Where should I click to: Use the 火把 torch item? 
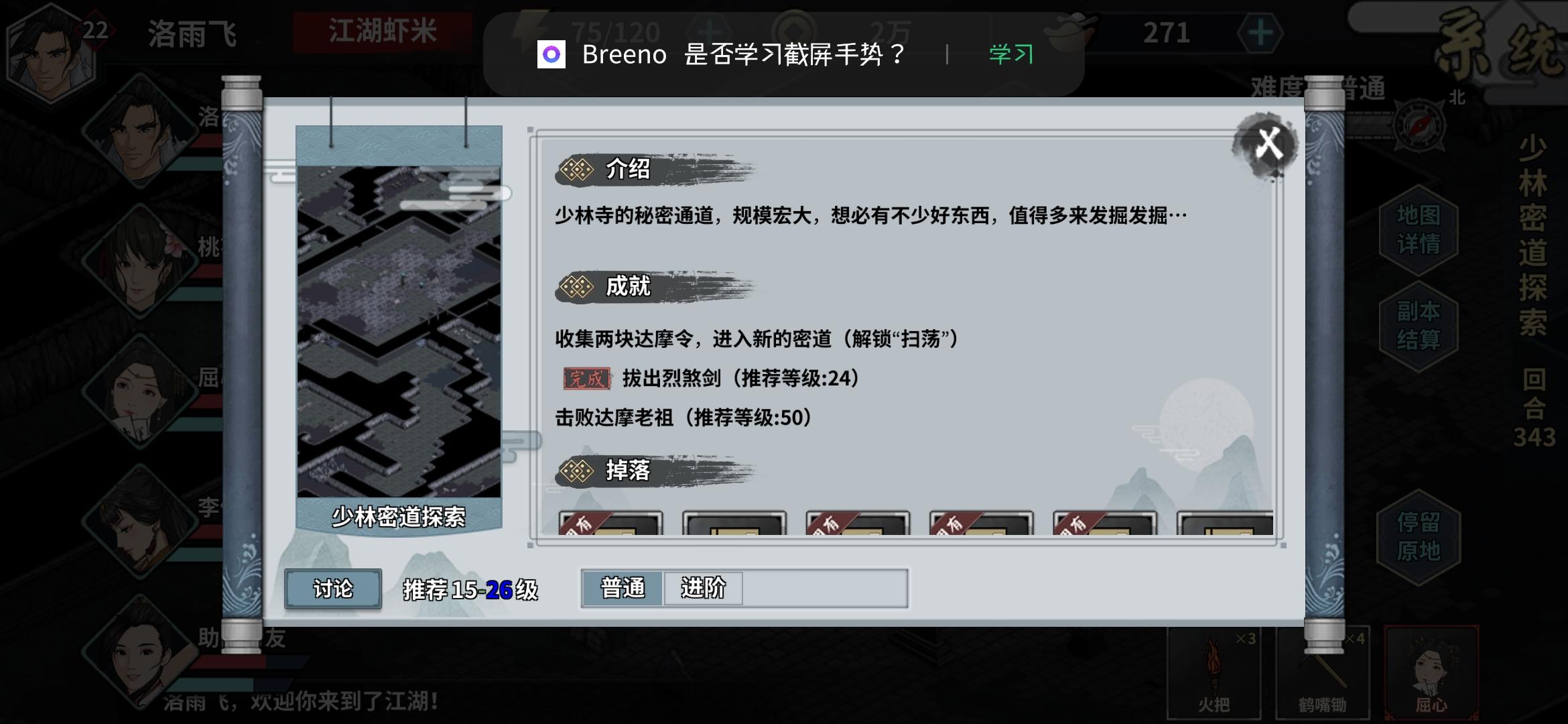[1214, 673]
